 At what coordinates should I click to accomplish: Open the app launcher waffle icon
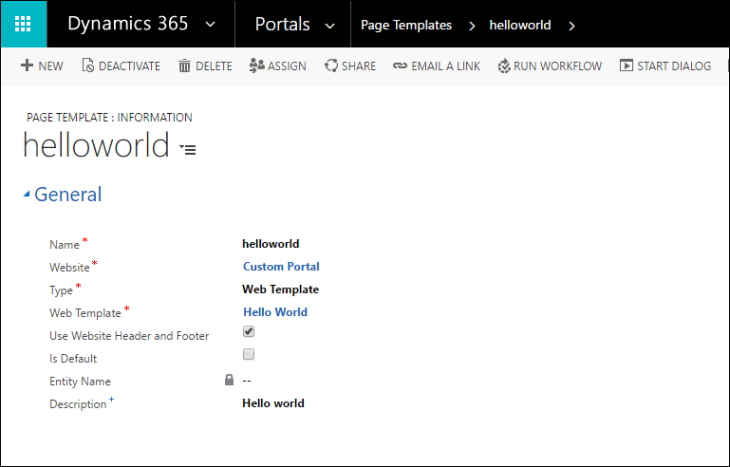(x=23, y=24)
